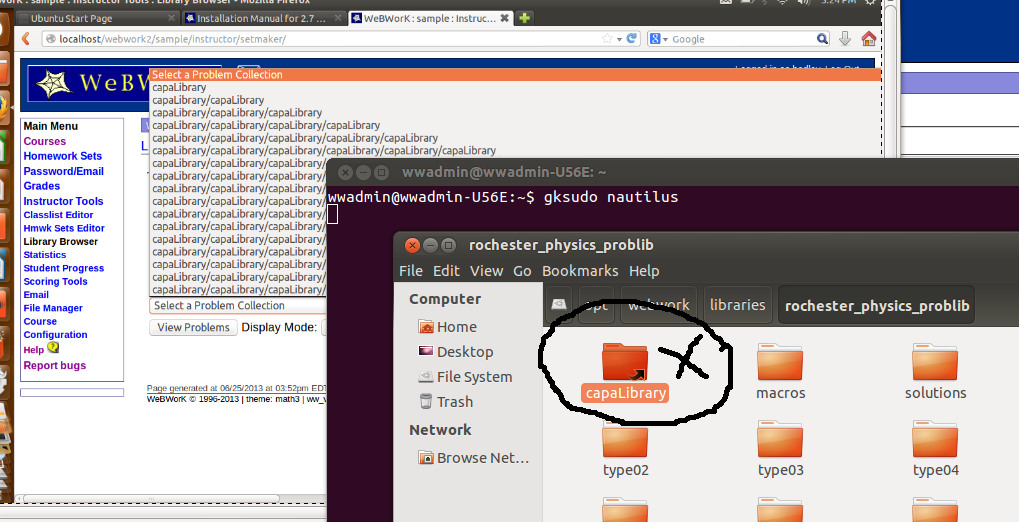1019x522 pixels.
Task: Open the Firefox downloads arrow
Action: [845, 39]
